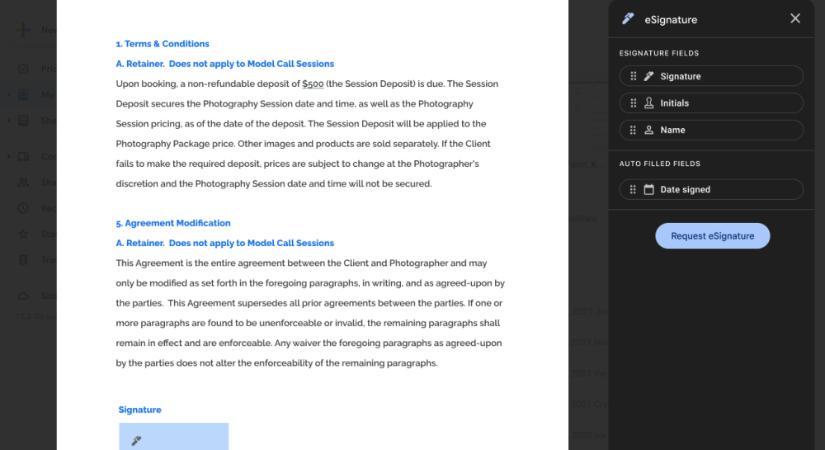Select the Signature field pen icon
The image size is (825, 450).
649,76
